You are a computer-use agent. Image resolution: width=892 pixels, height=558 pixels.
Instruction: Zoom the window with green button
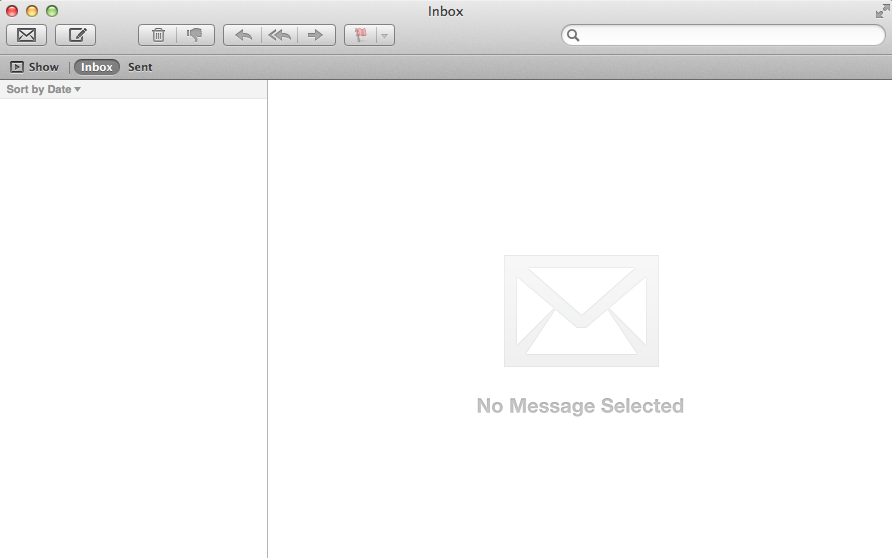52,11
